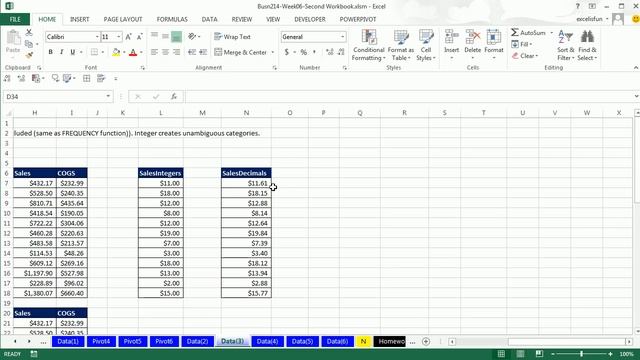This screenshot has width=640, height=360.
Task: Decrease font size with the small A icon
Action: coord(139,37)
